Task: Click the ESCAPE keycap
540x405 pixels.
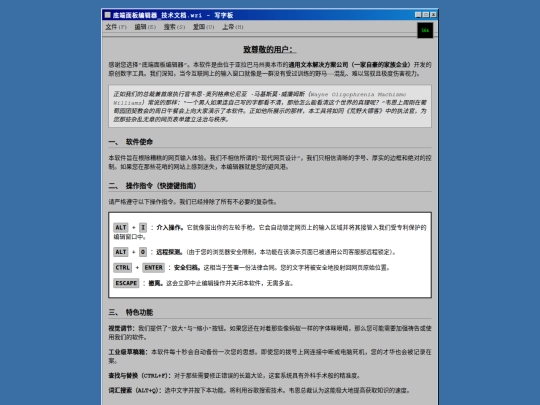Action: [x=126, y=283]
